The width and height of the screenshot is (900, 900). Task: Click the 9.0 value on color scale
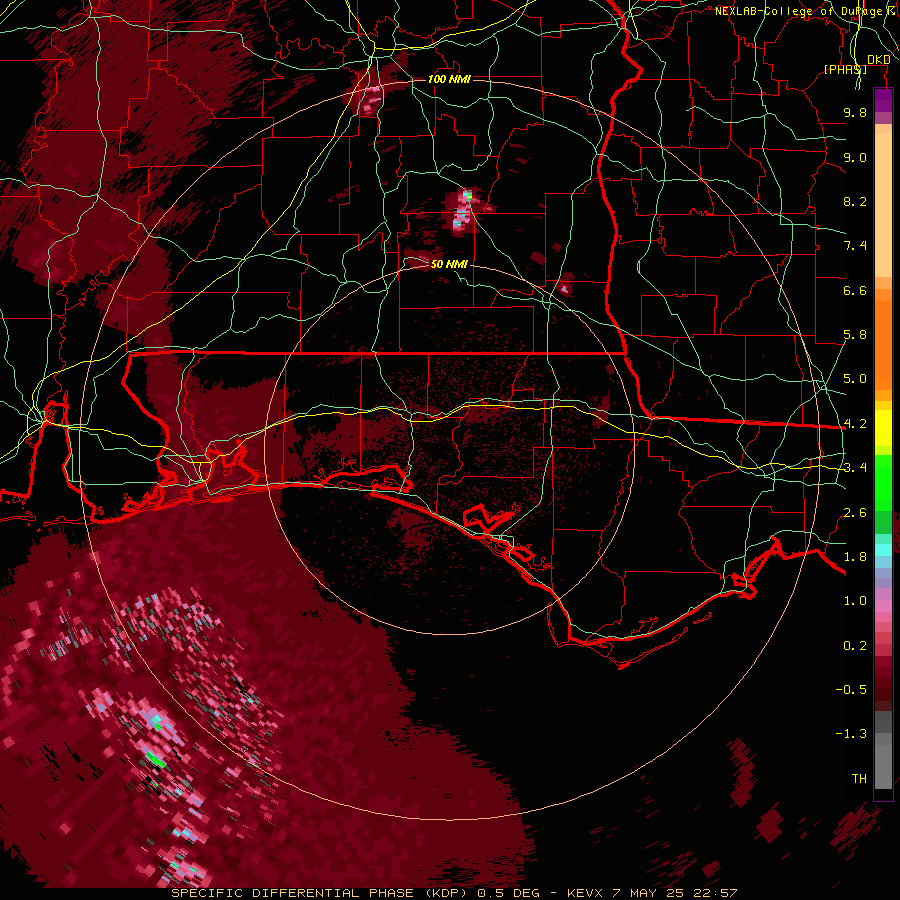click(855, 157)
